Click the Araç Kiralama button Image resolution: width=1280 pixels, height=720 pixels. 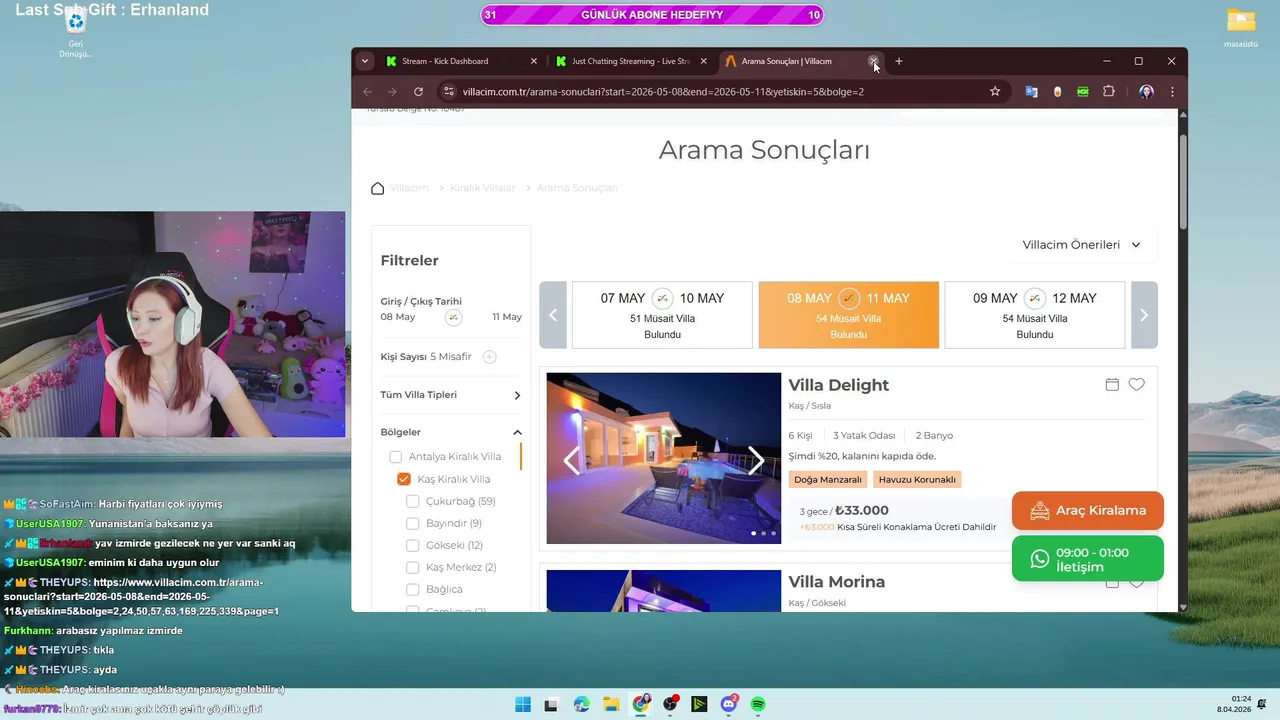coord(1088,510)
